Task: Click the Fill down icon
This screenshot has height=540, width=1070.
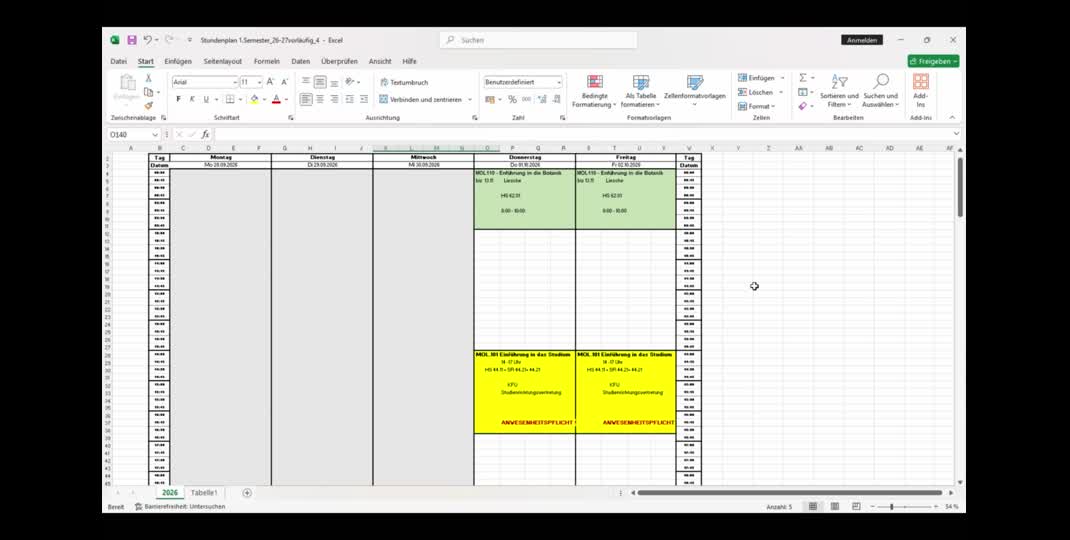Action: point(802,92)
